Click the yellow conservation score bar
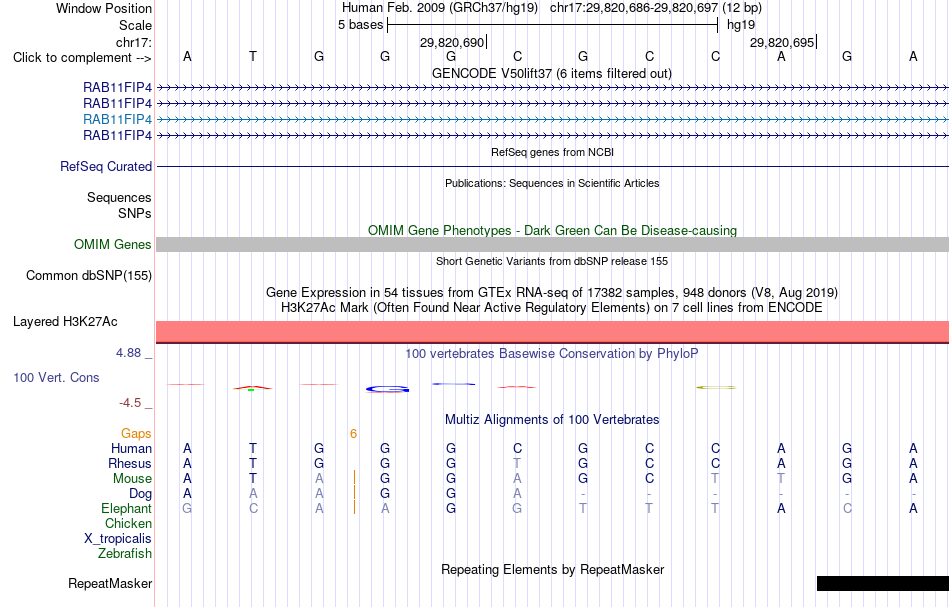 coord(716,387)
